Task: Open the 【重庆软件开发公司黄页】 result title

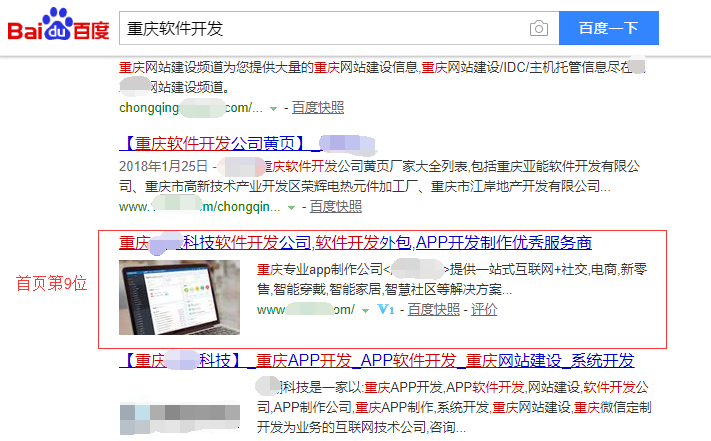Action: pos(247,144)
